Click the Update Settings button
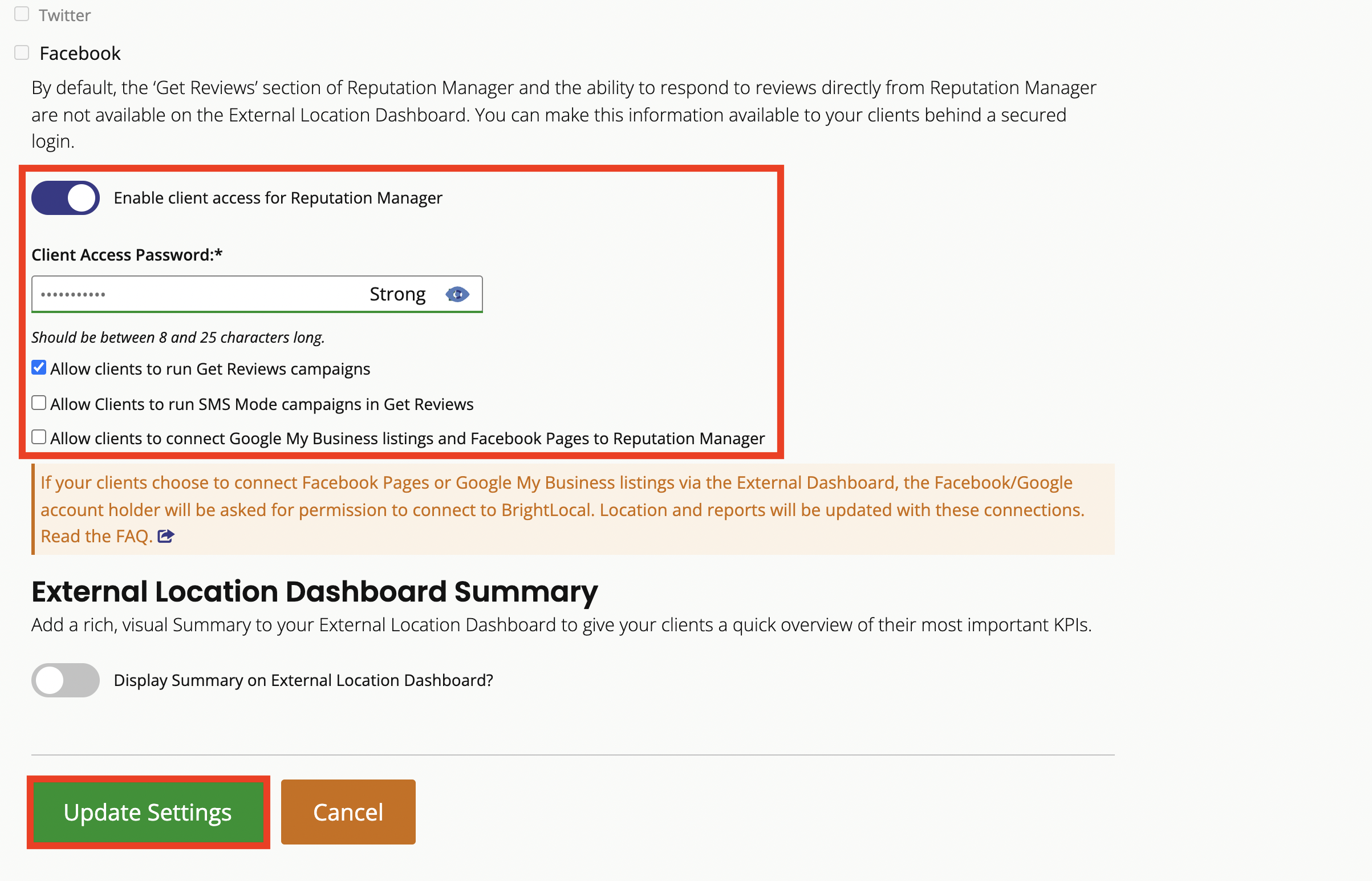 pyautogui.click(x=148, y=812)
